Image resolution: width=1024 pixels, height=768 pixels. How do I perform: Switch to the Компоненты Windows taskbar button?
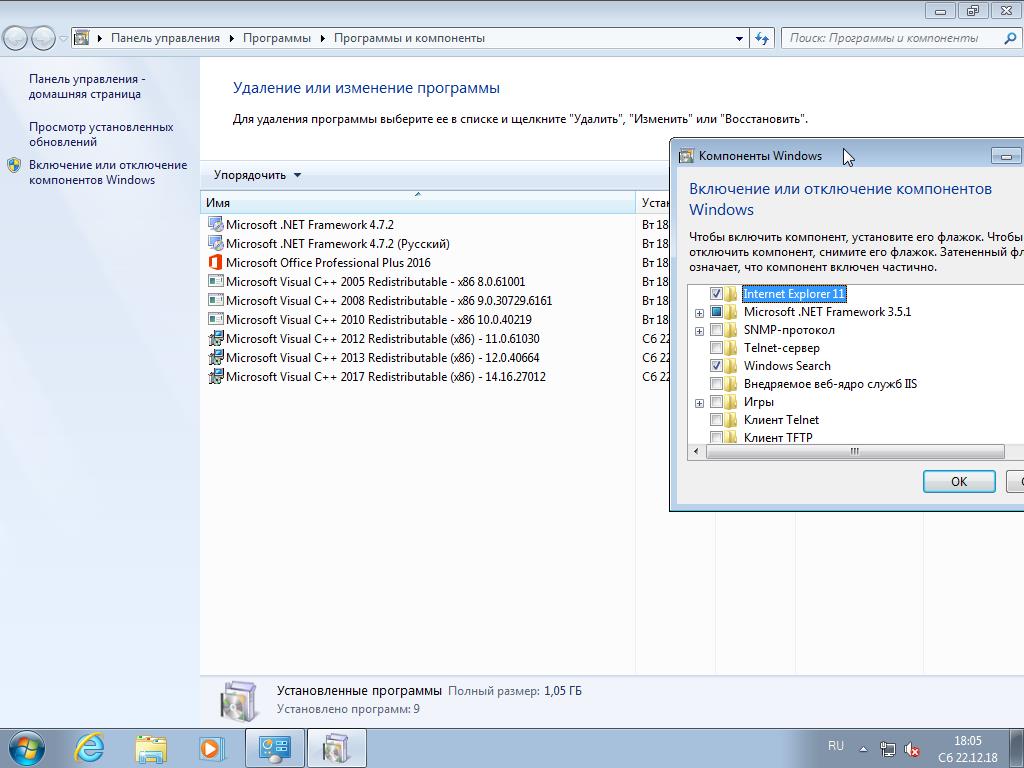(x=336, y=748)
